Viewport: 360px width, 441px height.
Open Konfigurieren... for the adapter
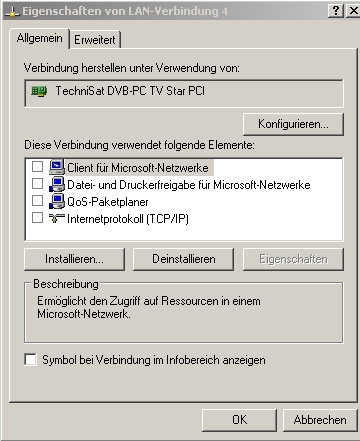pyautogui.click(x=293, y=124)
